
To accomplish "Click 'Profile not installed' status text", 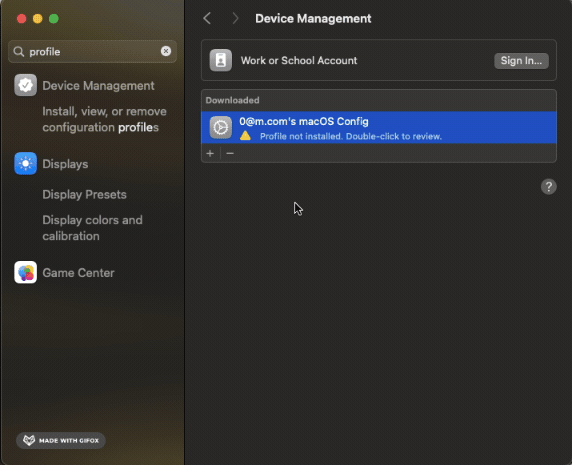I will click(351, 136).
